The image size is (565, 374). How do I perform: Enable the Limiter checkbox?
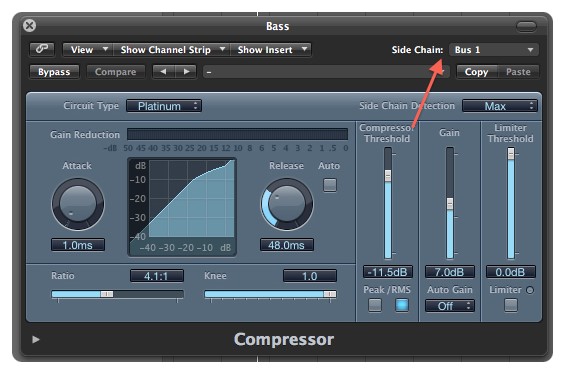[x=511, y=306]
